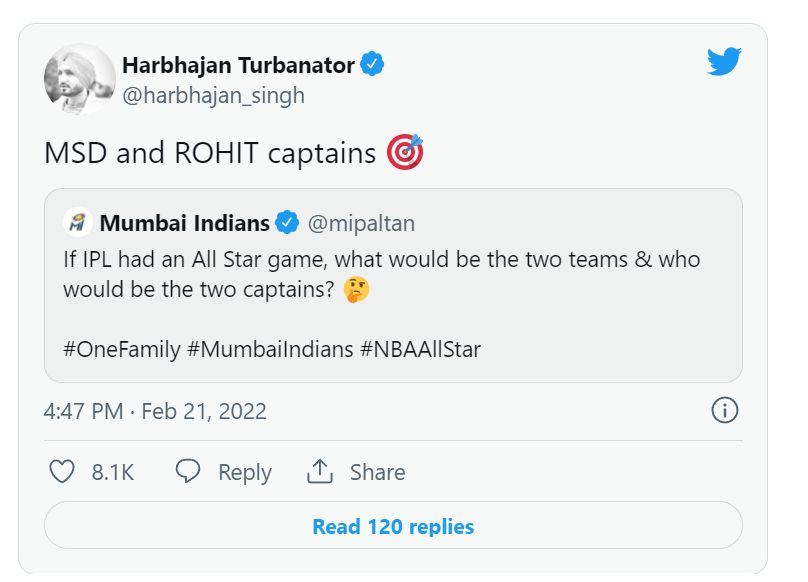This screenshot has width=808, height=582.
Task: Click the MSD and ROHIT captains tweet text
Action: click(x=210, y=153)
